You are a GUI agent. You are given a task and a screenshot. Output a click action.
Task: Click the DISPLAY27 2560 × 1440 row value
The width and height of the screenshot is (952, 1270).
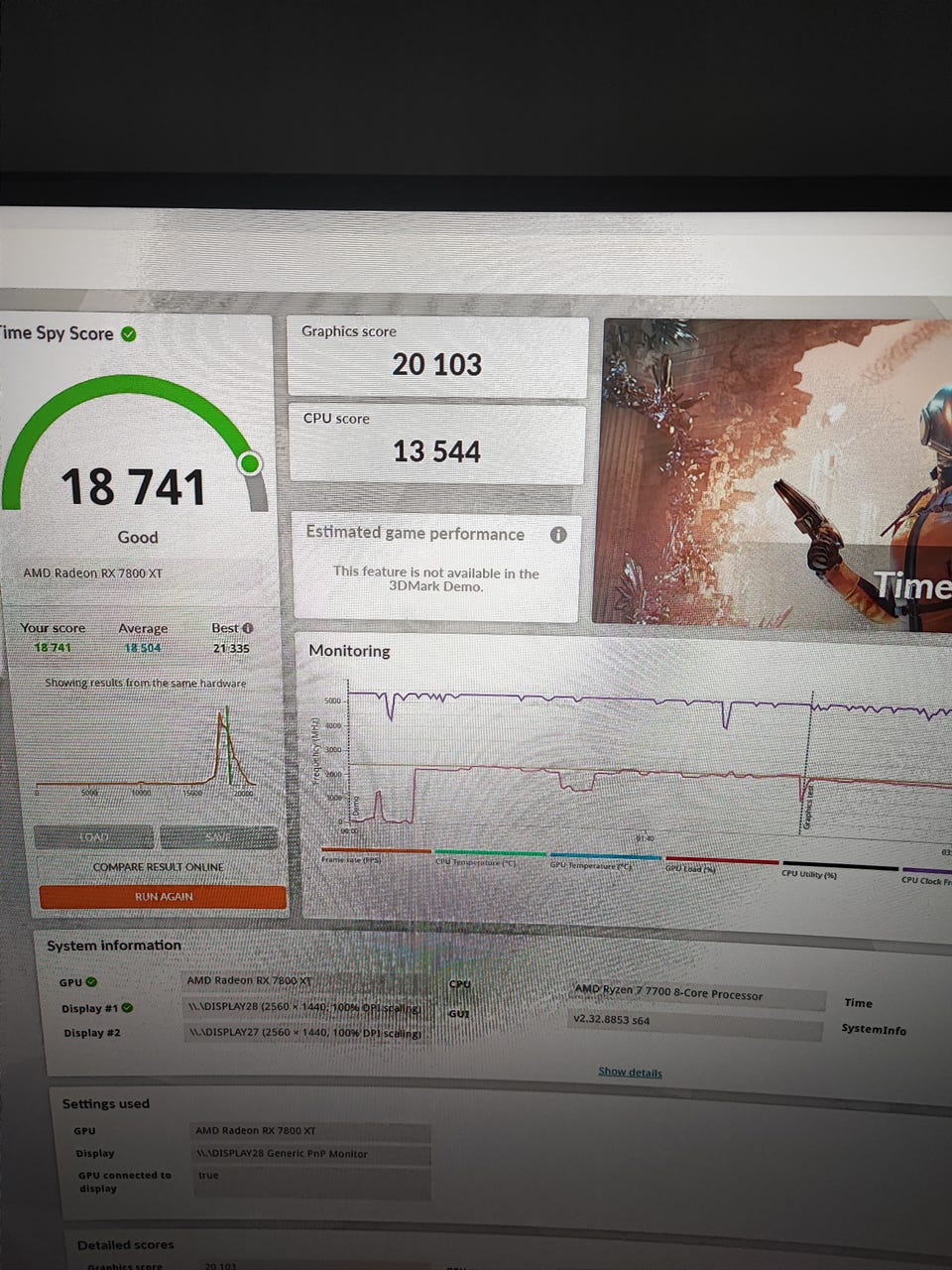305,1033
